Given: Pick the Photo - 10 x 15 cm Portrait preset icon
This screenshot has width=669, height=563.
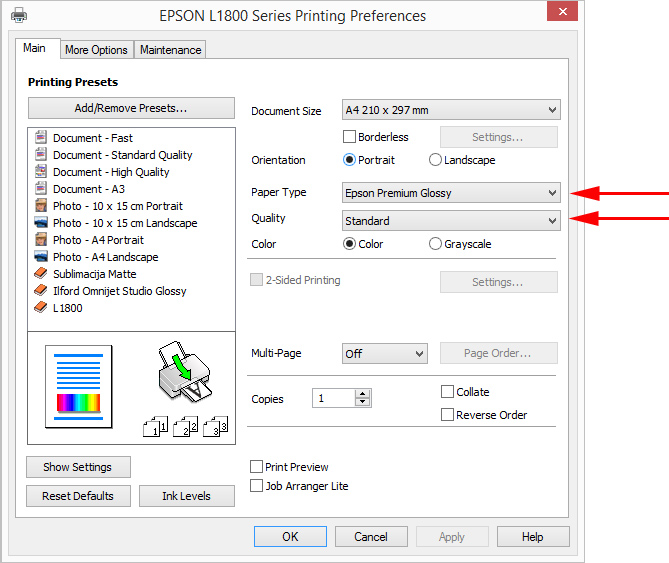Looking at the screenshot, I should 41,206.
